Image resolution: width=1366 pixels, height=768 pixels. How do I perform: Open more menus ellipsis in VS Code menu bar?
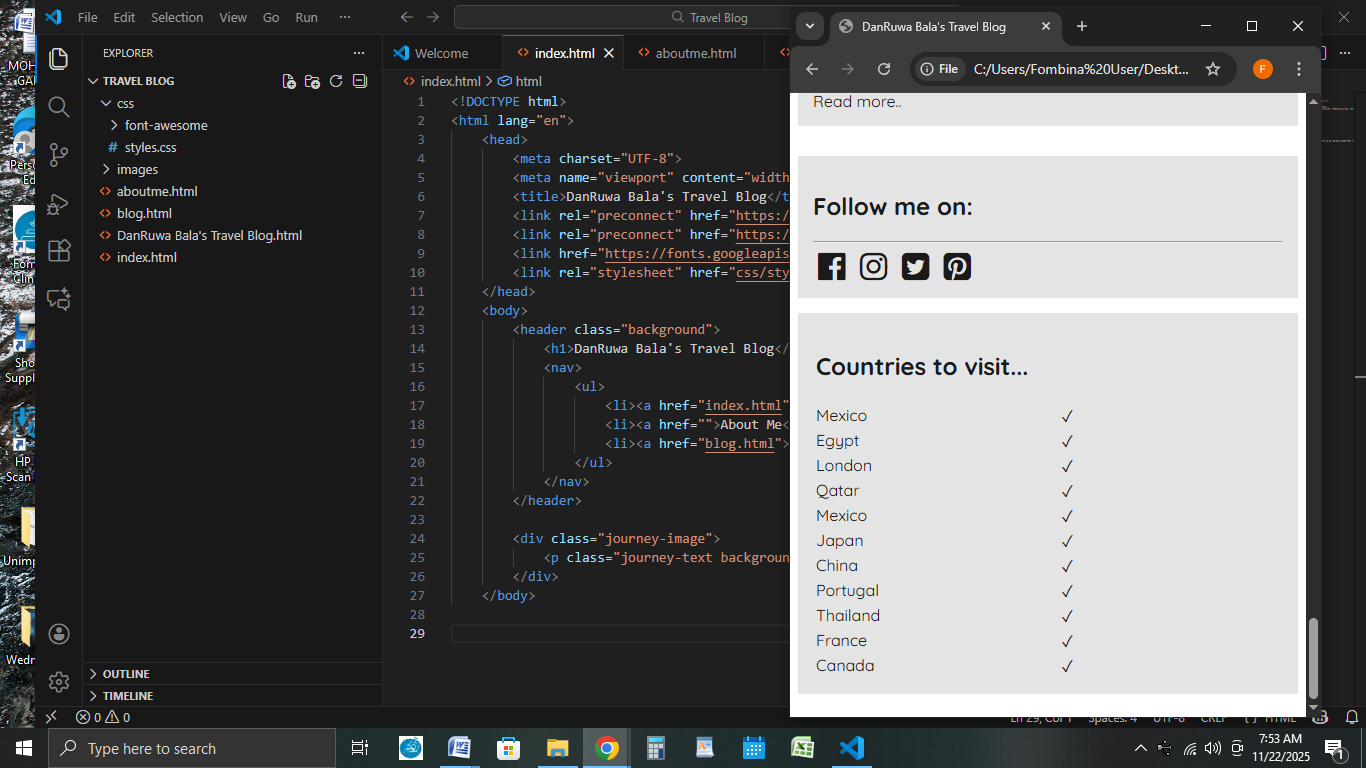[x=345, y=17]
